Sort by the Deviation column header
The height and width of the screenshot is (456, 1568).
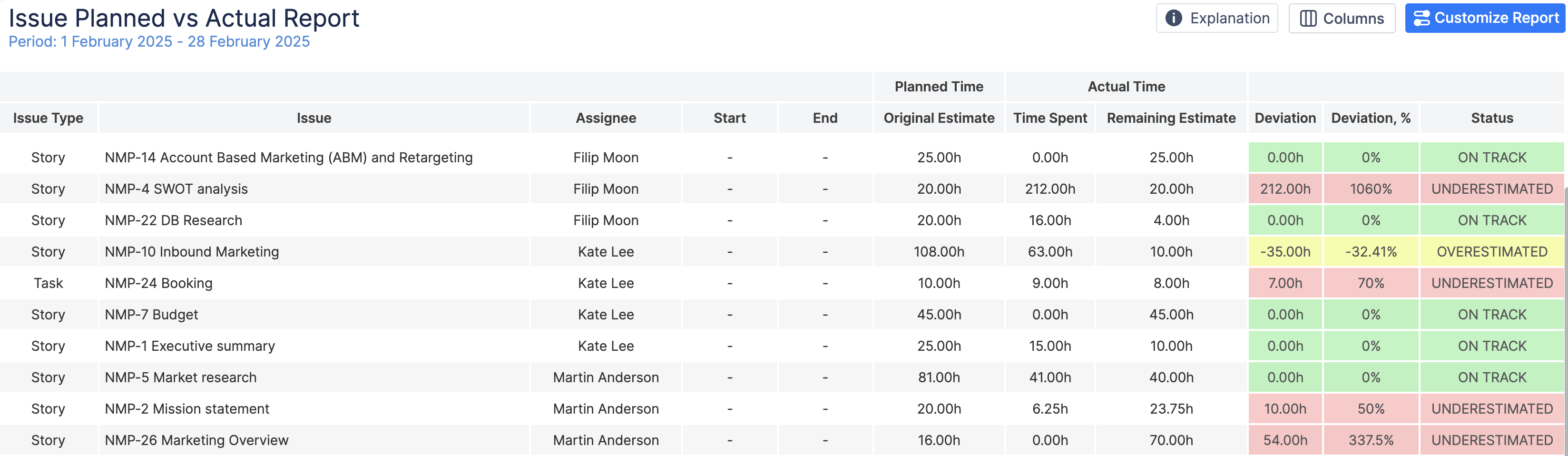1284,118
